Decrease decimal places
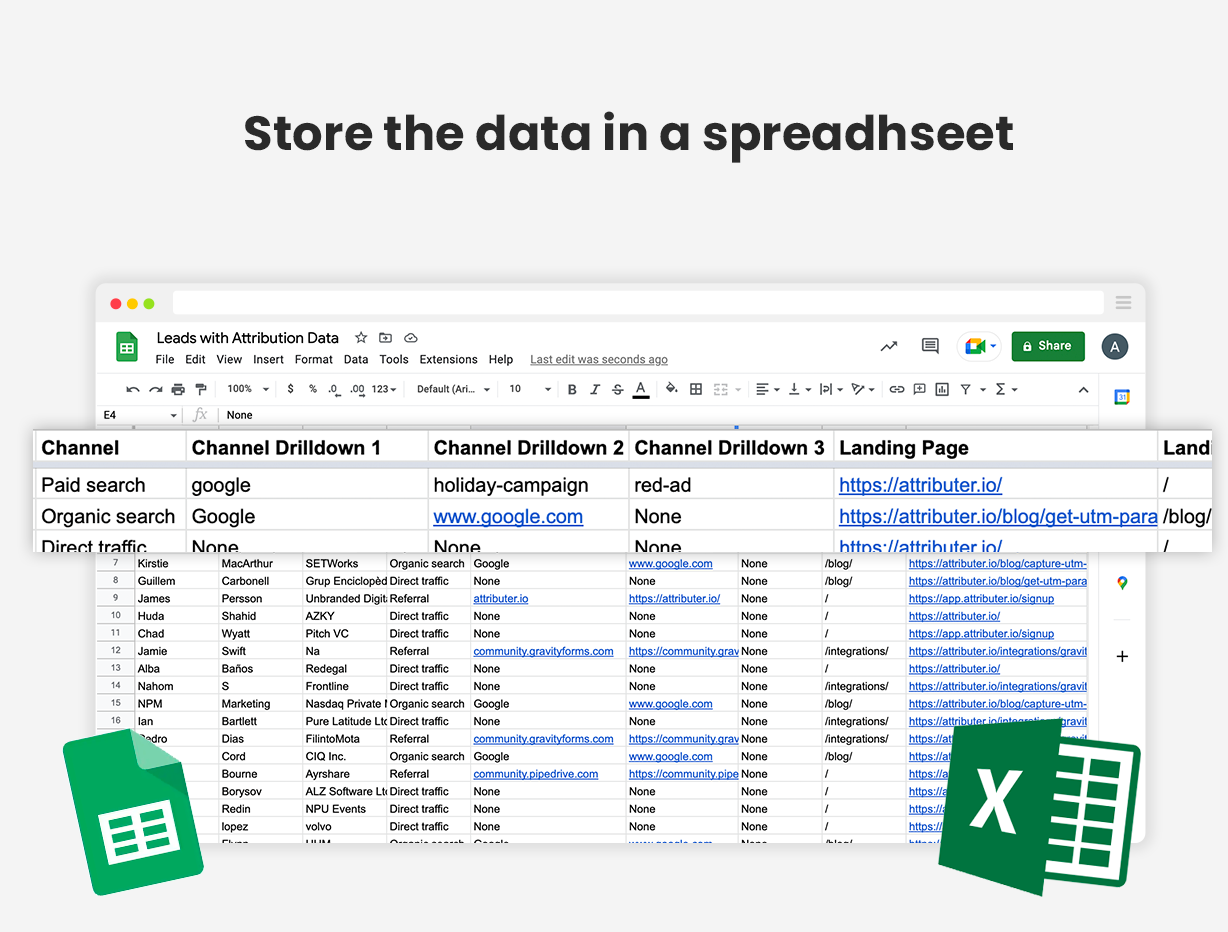The width and height of the screenshot is (1228, 932). (x=335, y=389)
